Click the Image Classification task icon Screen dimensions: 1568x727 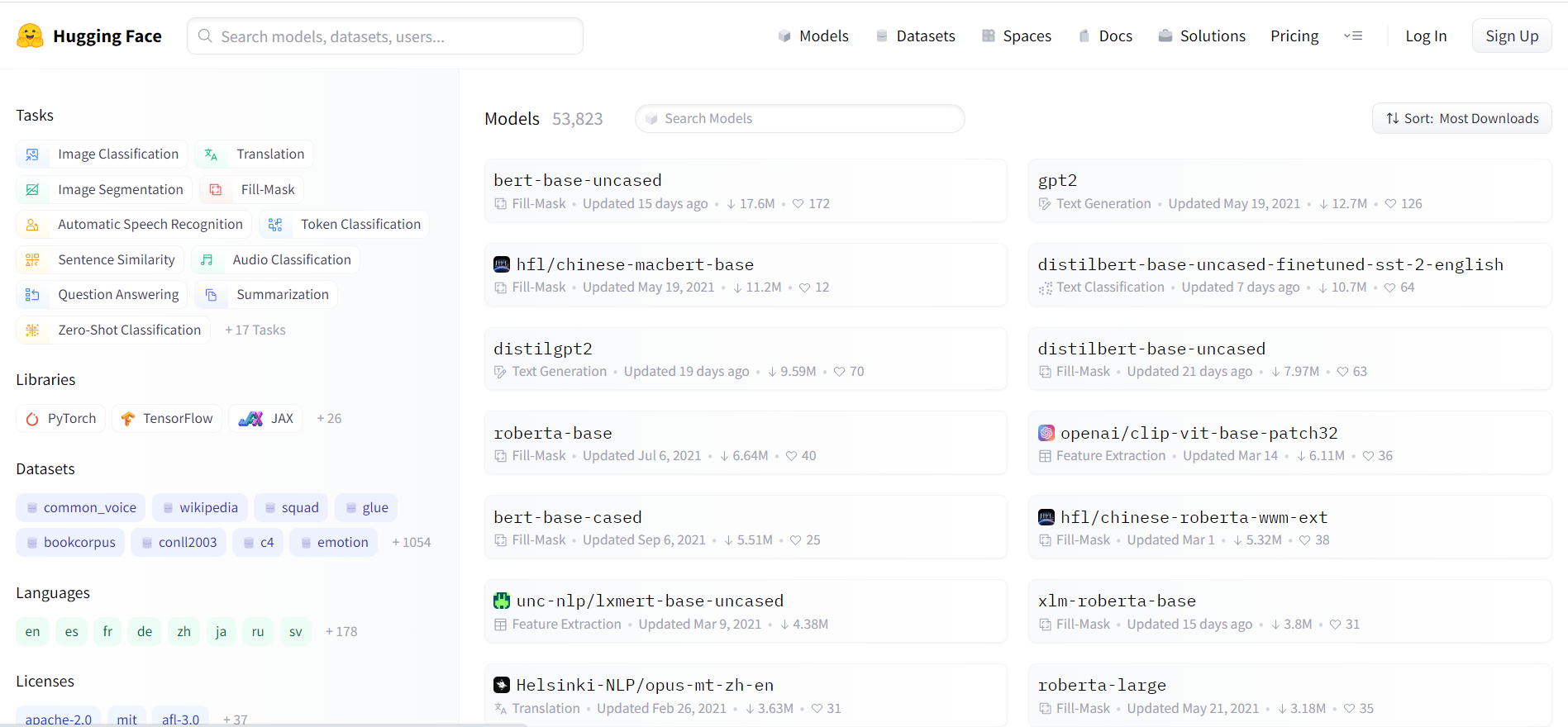[x=32, y=154]
